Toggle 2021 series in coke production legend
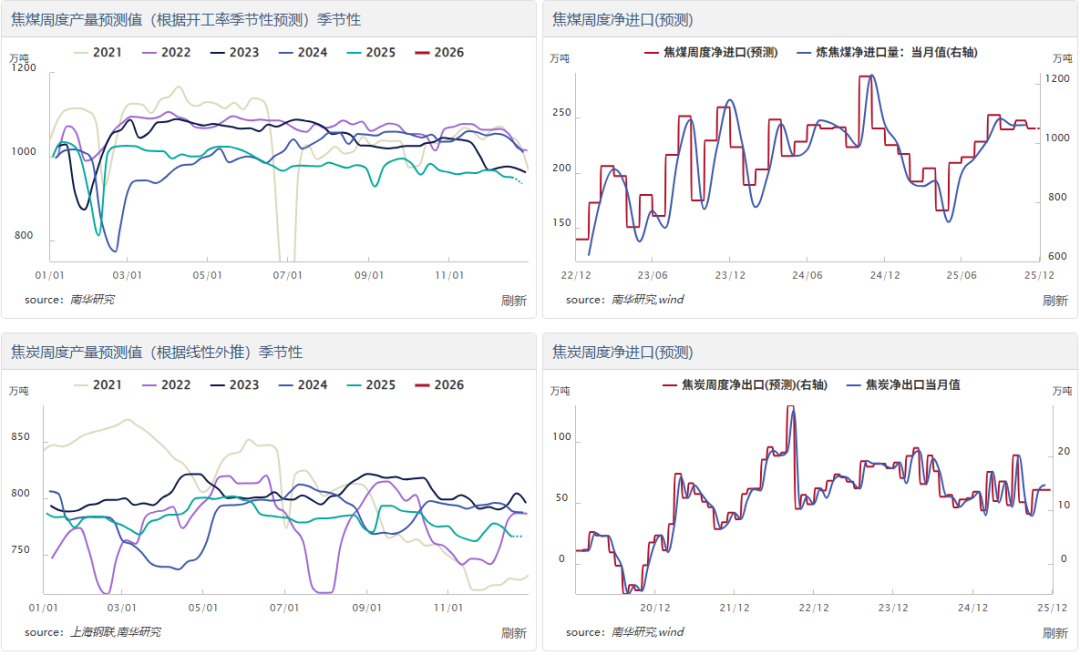The width and height of the screenshot is (1080, 655). [x=98, y=385]
